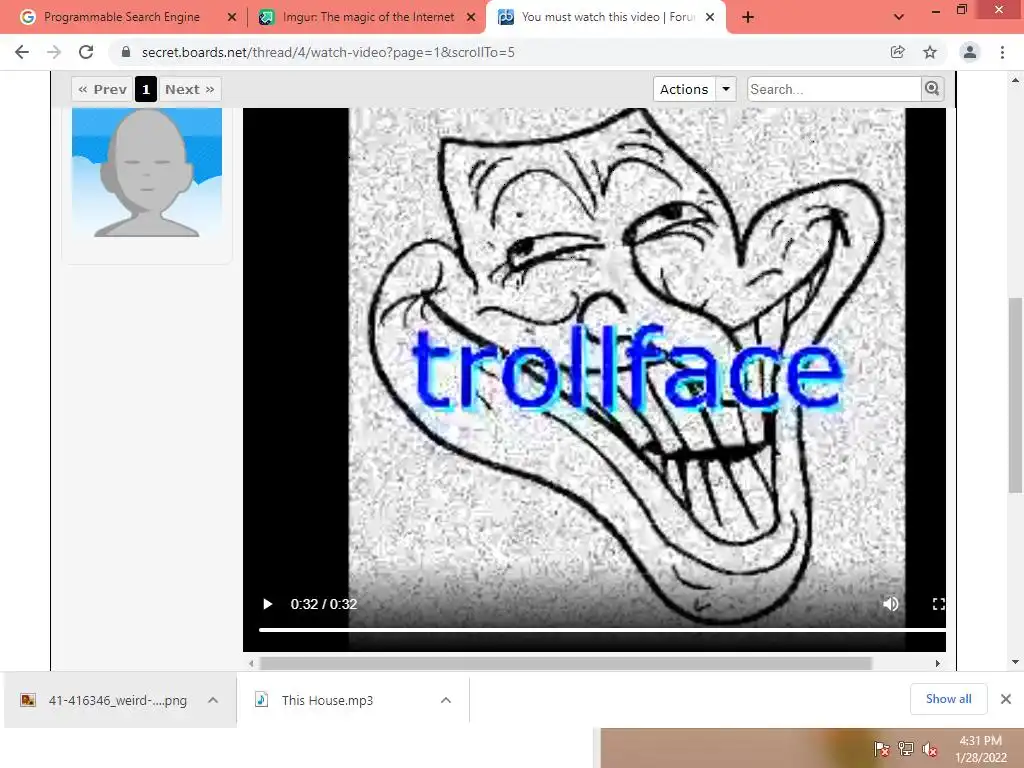Expand options for This House.mp3 download
The width and height of the screenshot is (1024, 768).
pyautogui.click(x=446, y=700)
